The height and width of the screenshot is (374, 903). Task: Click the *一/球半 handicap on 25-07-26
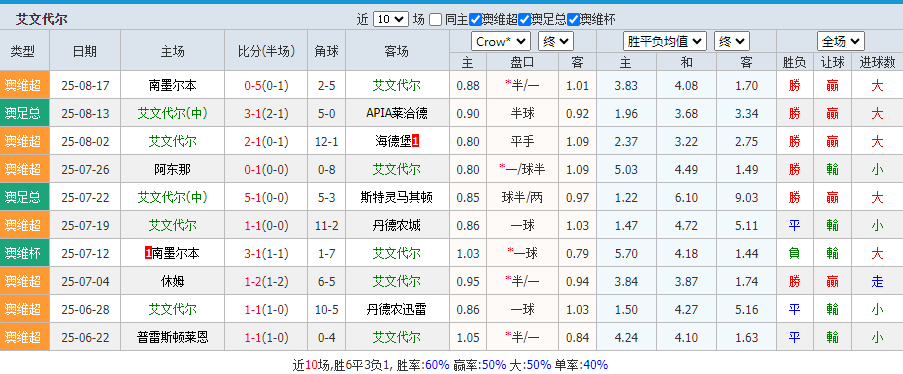tap(522, 169)
